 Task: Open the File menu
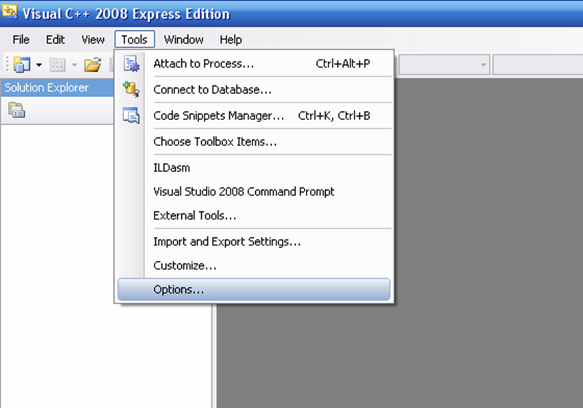(x=21, y=39)
